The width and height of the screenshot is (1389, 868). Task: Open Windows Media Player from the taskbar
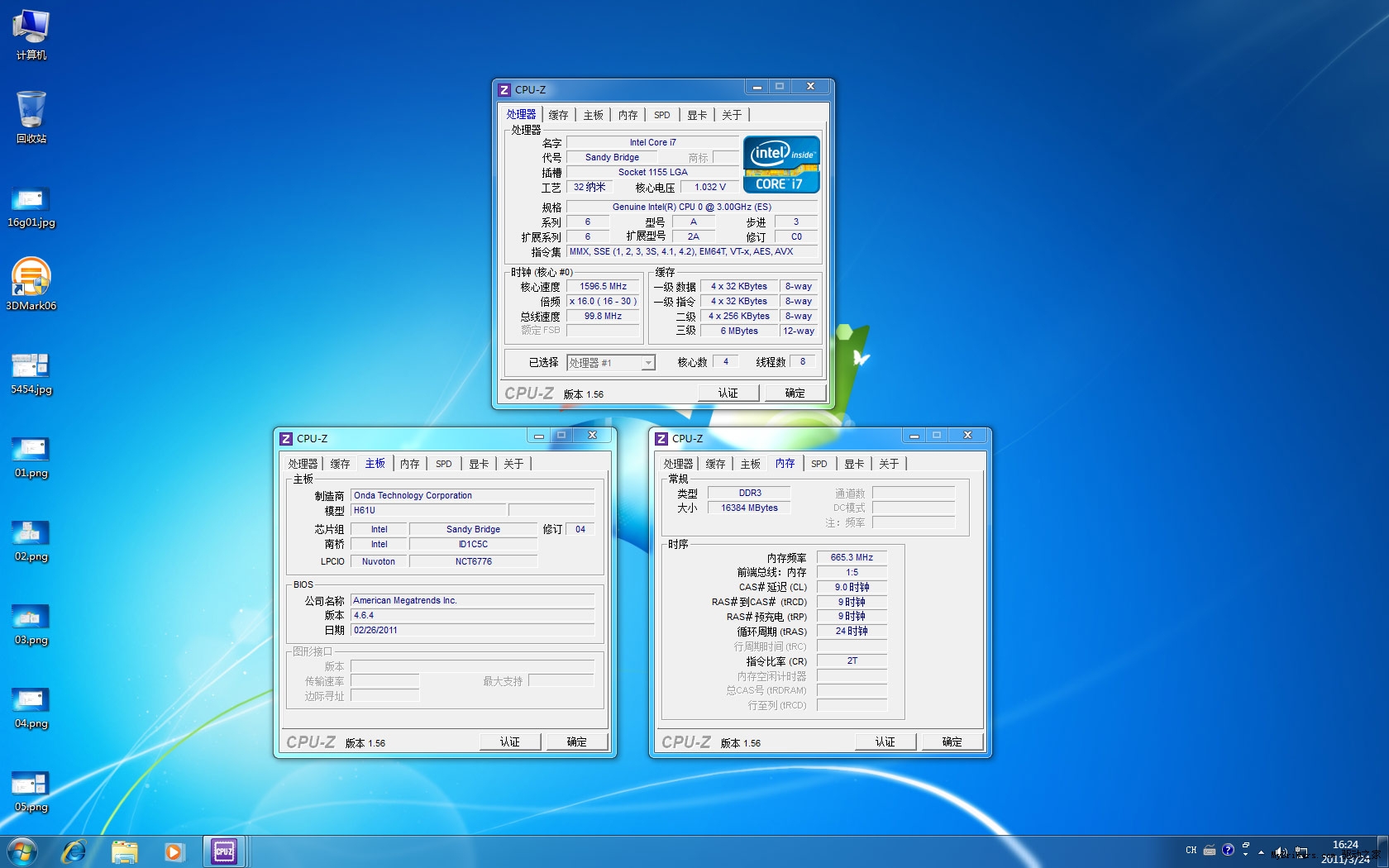[174, 851]
